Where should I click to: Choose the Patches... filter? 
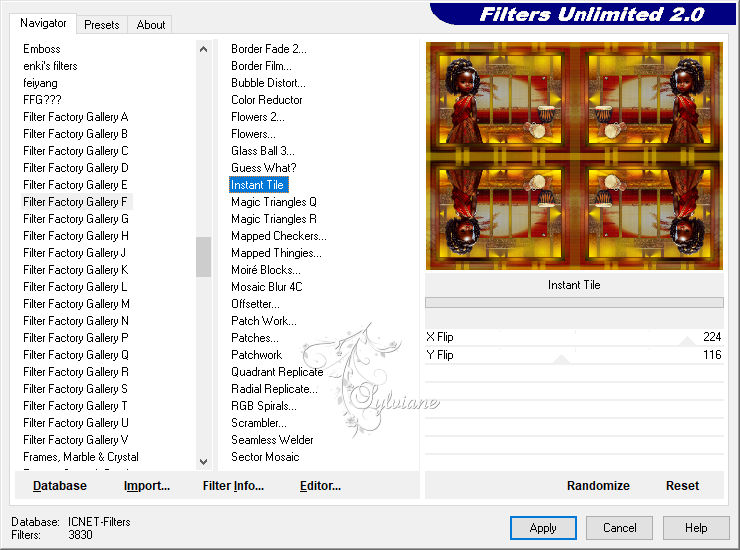pyautogui.click(x=254, y=338)
